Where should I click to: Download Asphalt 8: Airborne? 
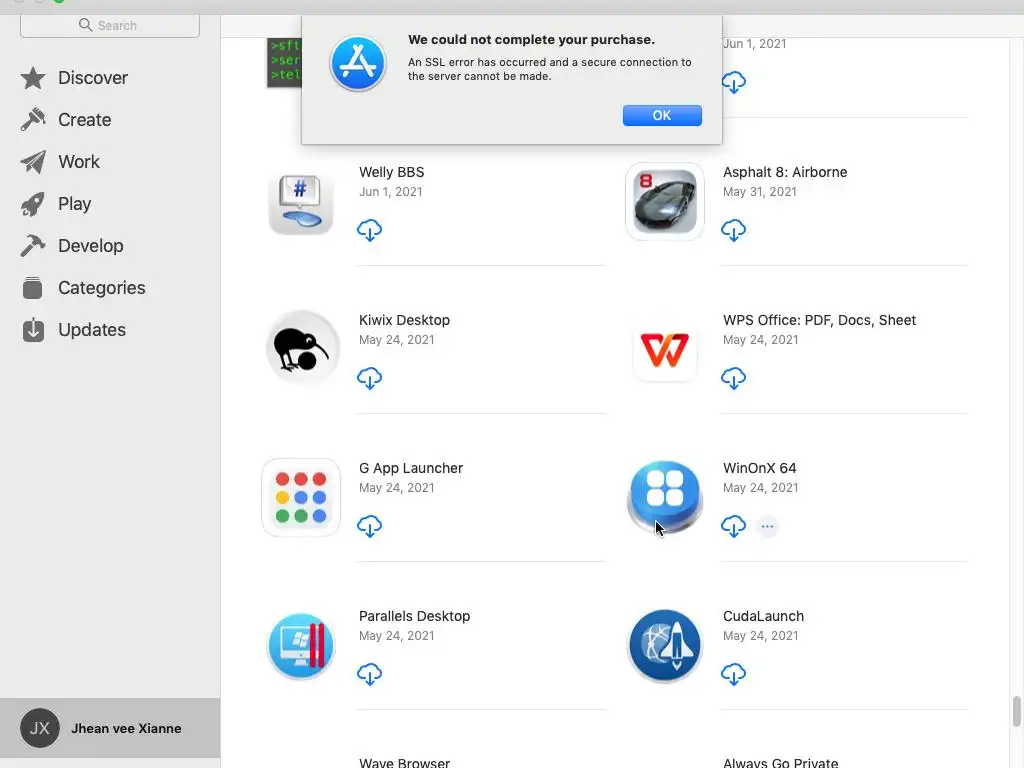pyautogui.click(x=733, y=230)
